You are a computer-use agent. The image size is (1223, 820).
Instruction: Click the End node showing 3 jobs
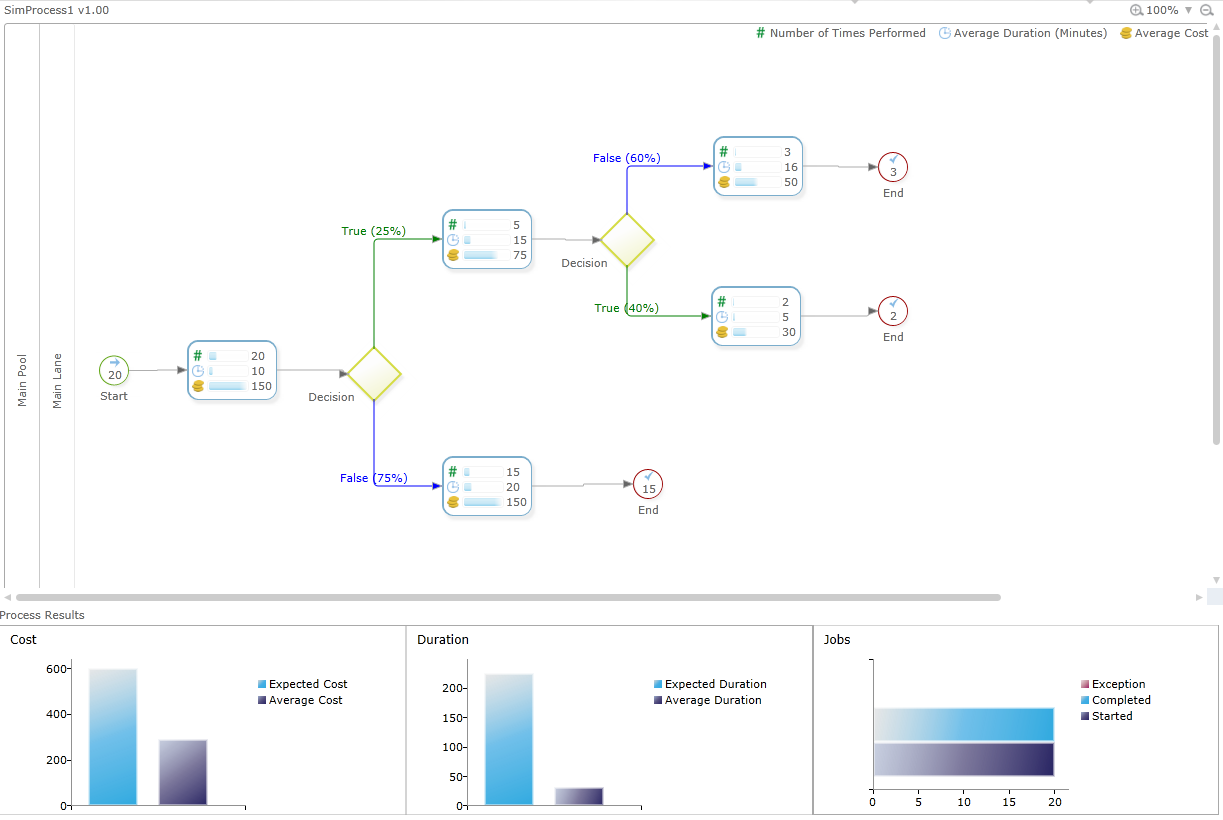click(892, 167)
